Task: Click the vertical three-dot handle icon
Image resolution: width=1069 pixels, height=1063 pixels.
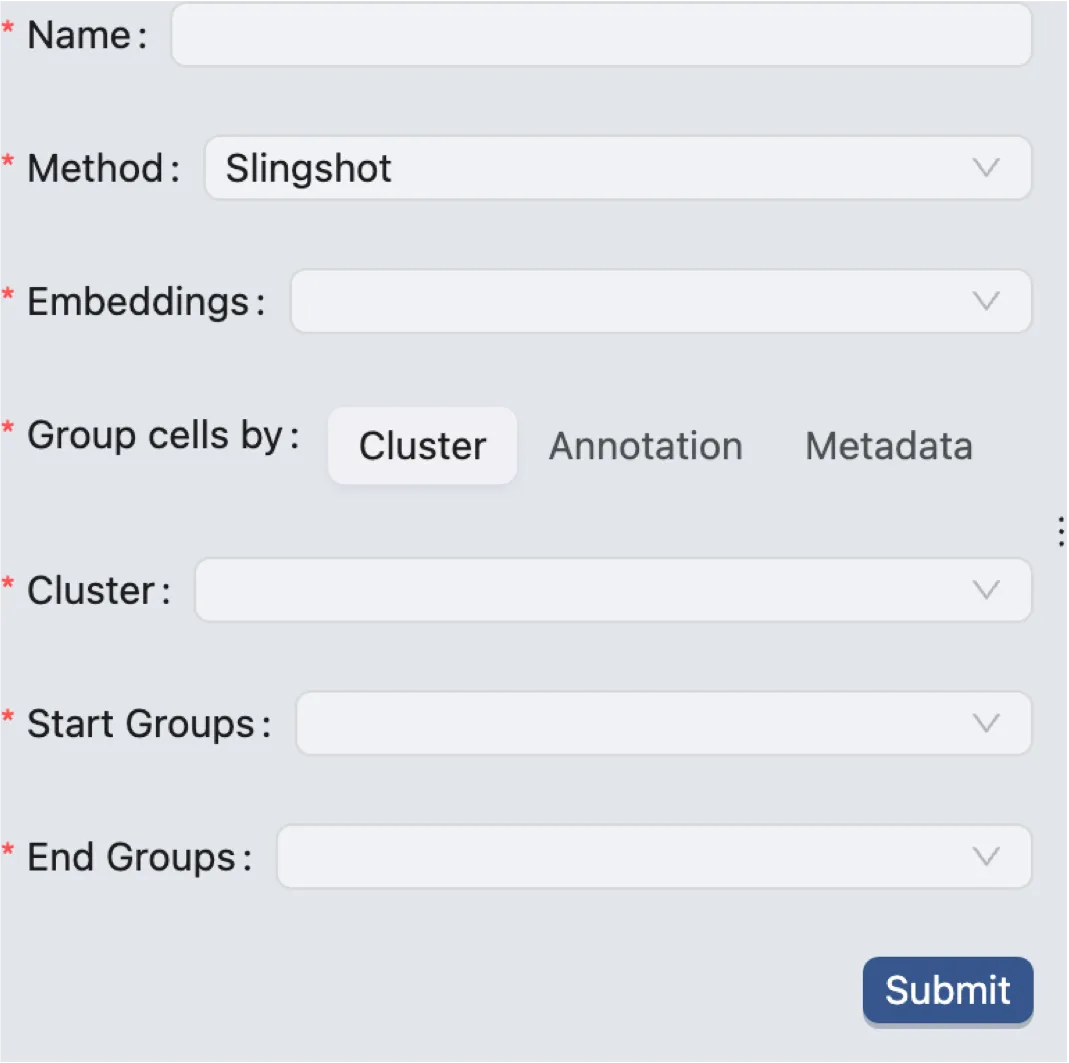Action: [x=1061, y=531]
